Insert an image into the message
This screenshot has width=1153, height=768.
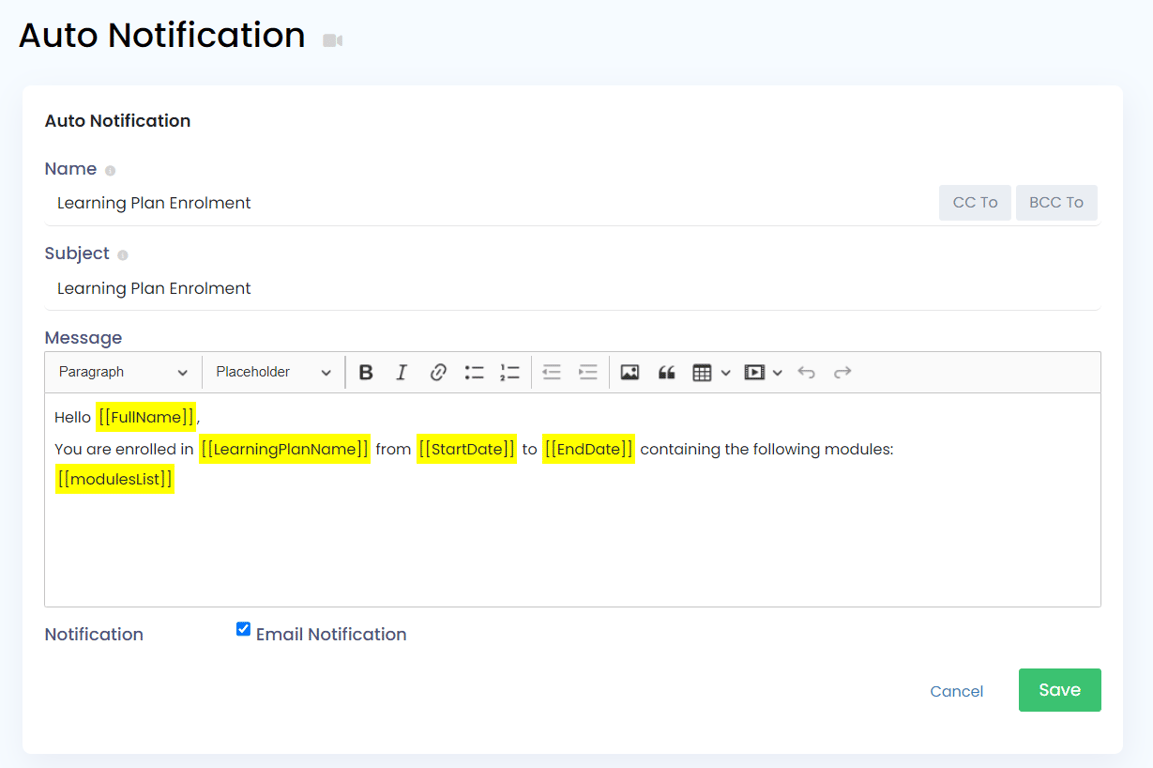coord(629,372)
